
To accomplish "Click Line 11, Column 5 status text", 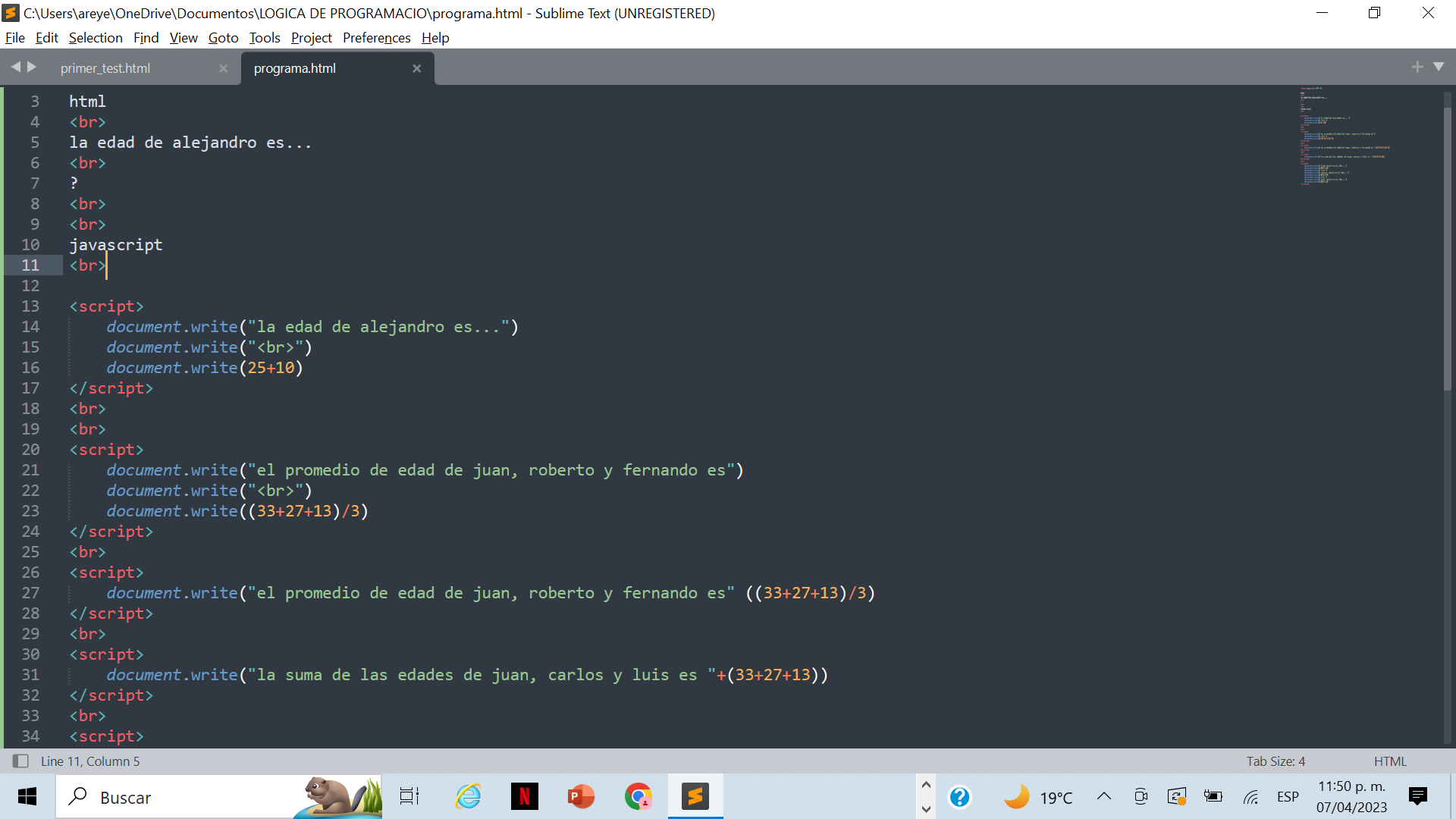I will (x=90, y=761).
